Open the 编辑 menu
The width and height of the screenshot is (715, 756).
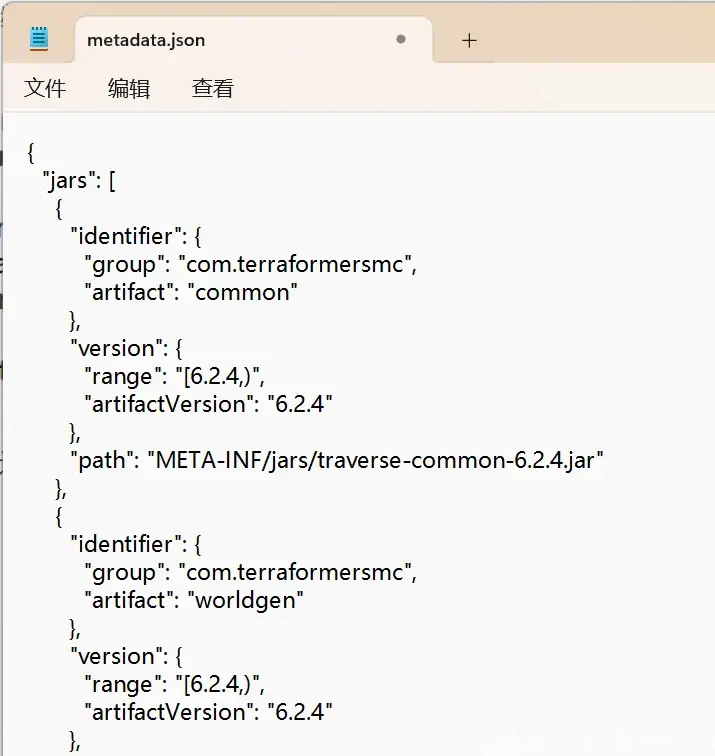(129, 88)
